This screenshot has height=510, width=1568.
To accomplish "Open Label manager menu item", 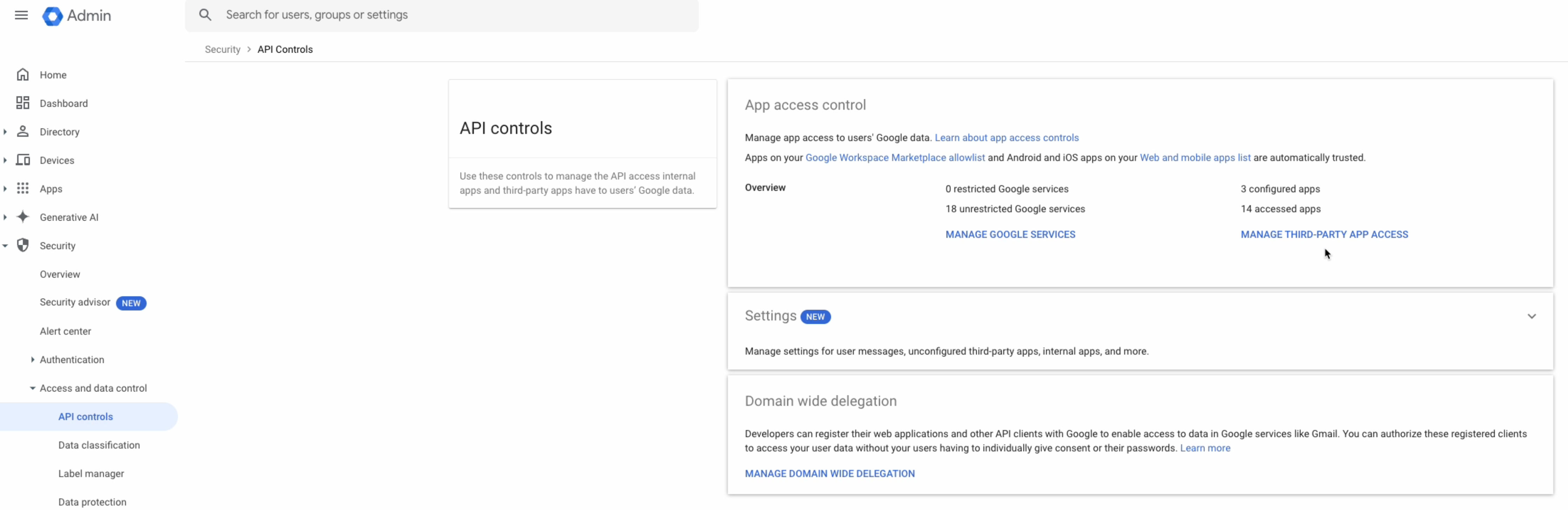I will click(91, 474).
